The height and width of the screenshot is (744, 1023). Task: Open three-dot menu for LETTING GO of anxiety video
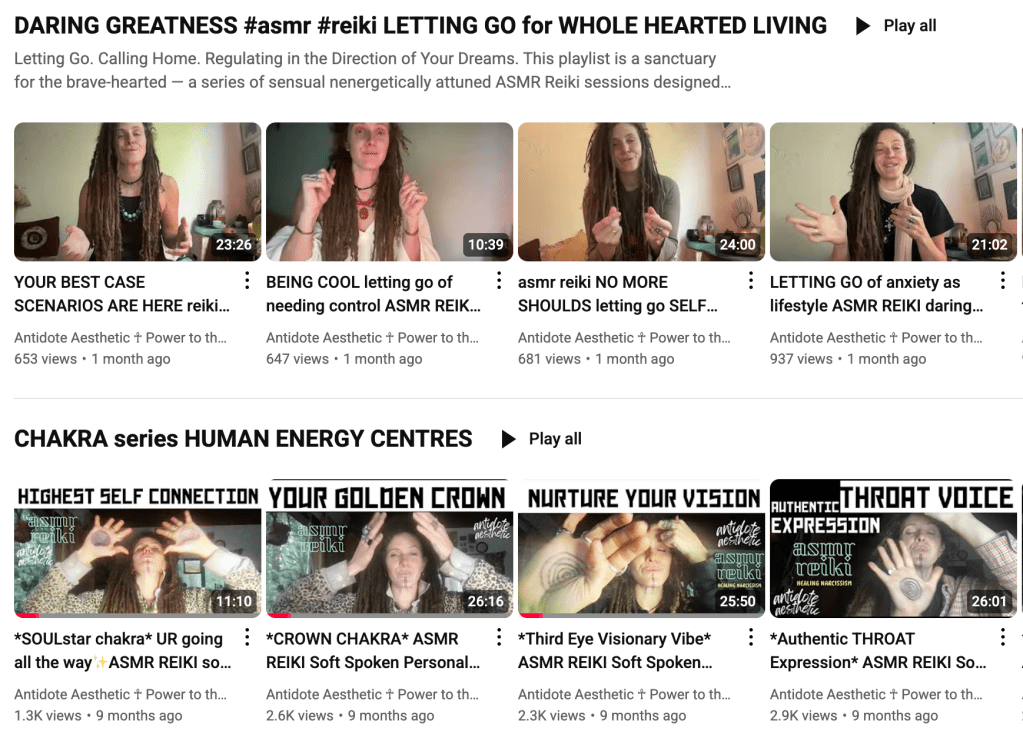click(1002, 281)
